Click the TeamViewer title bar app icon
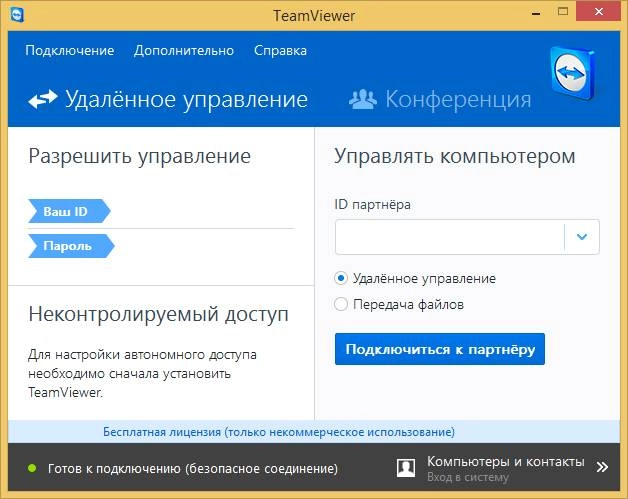The image size is (628, 499). tap(17, 15)
